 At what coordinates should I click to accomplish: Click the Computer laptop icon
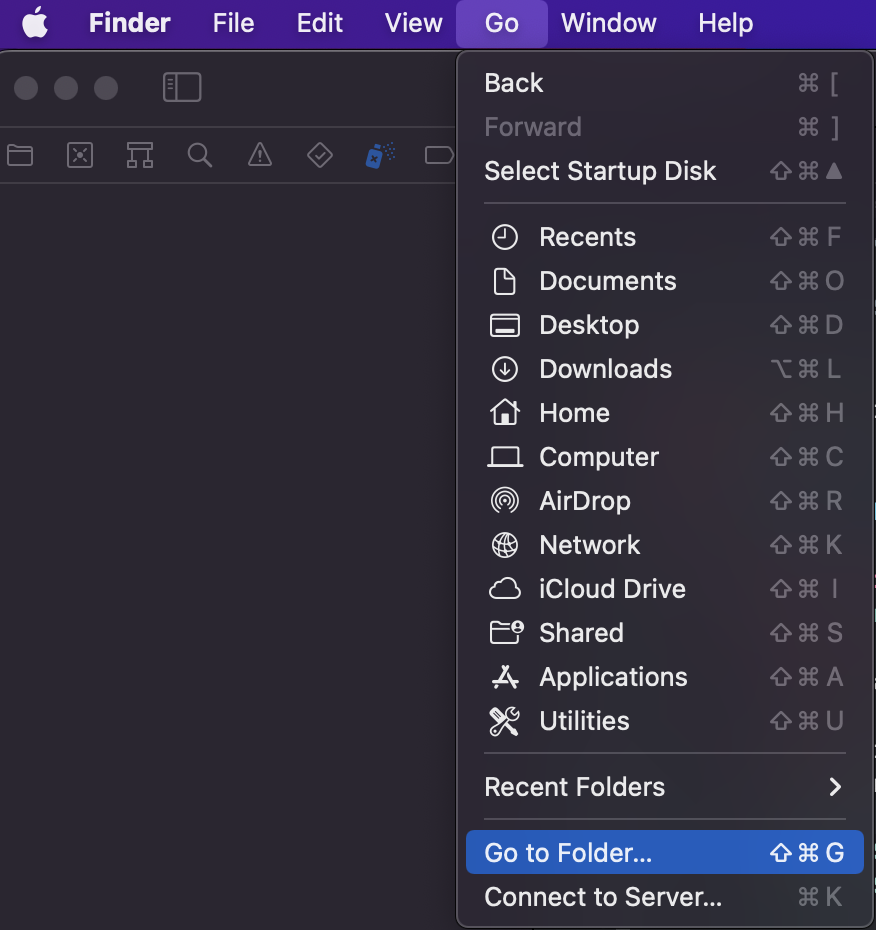pos(505,457)
